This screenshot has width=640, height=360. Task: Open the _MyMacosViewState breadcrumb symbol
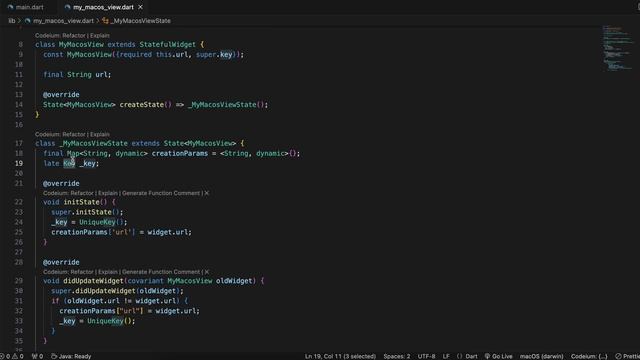pos(140,21)
